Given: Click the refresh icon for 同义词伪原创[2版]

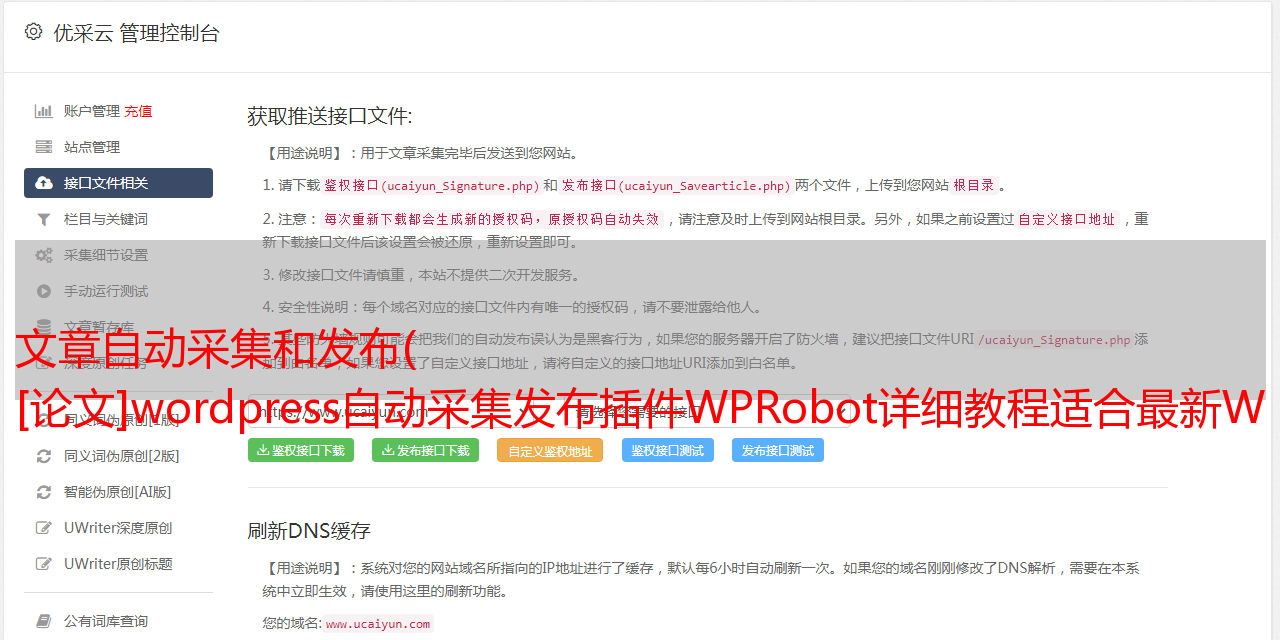Looking at the screenshot, I should [x=44, y=456].
